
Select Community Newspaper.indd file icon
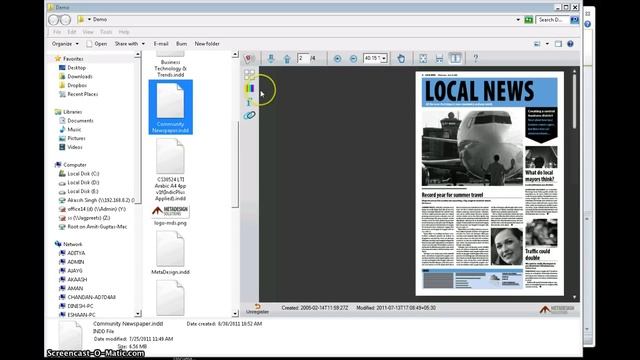tap(171, 107)
